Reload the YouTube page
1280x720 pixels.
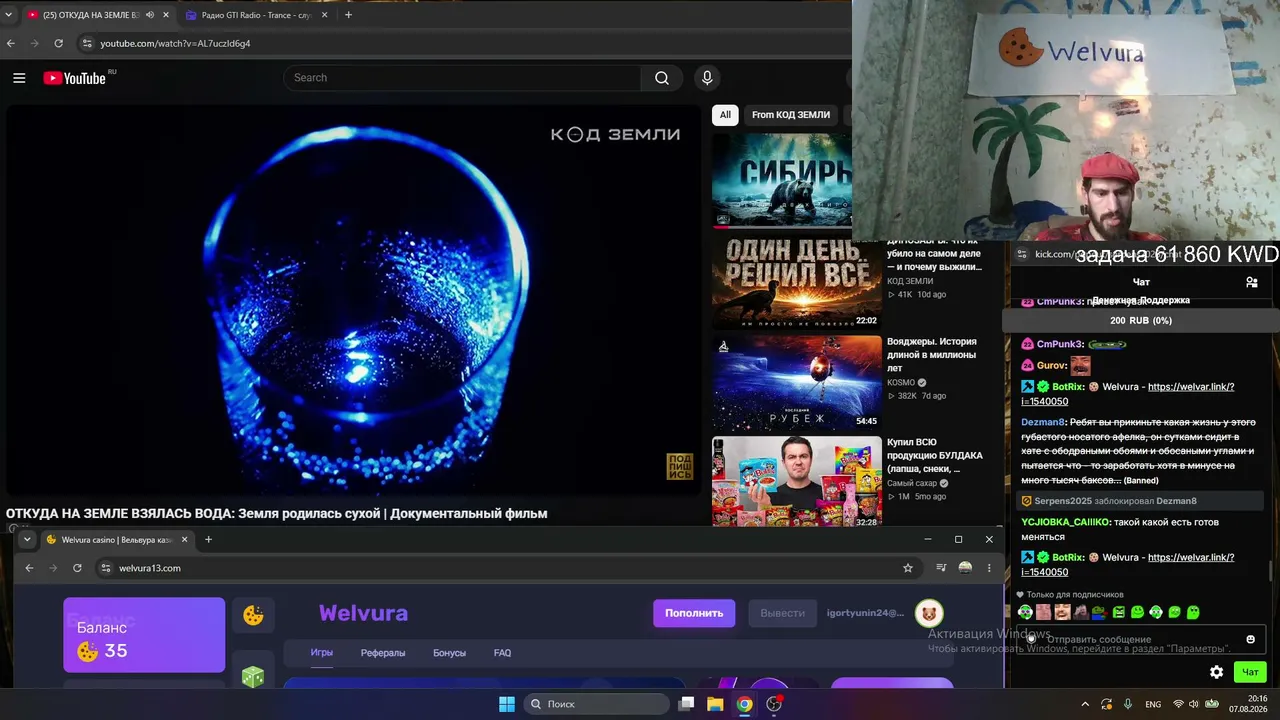[x=58, y=43]
